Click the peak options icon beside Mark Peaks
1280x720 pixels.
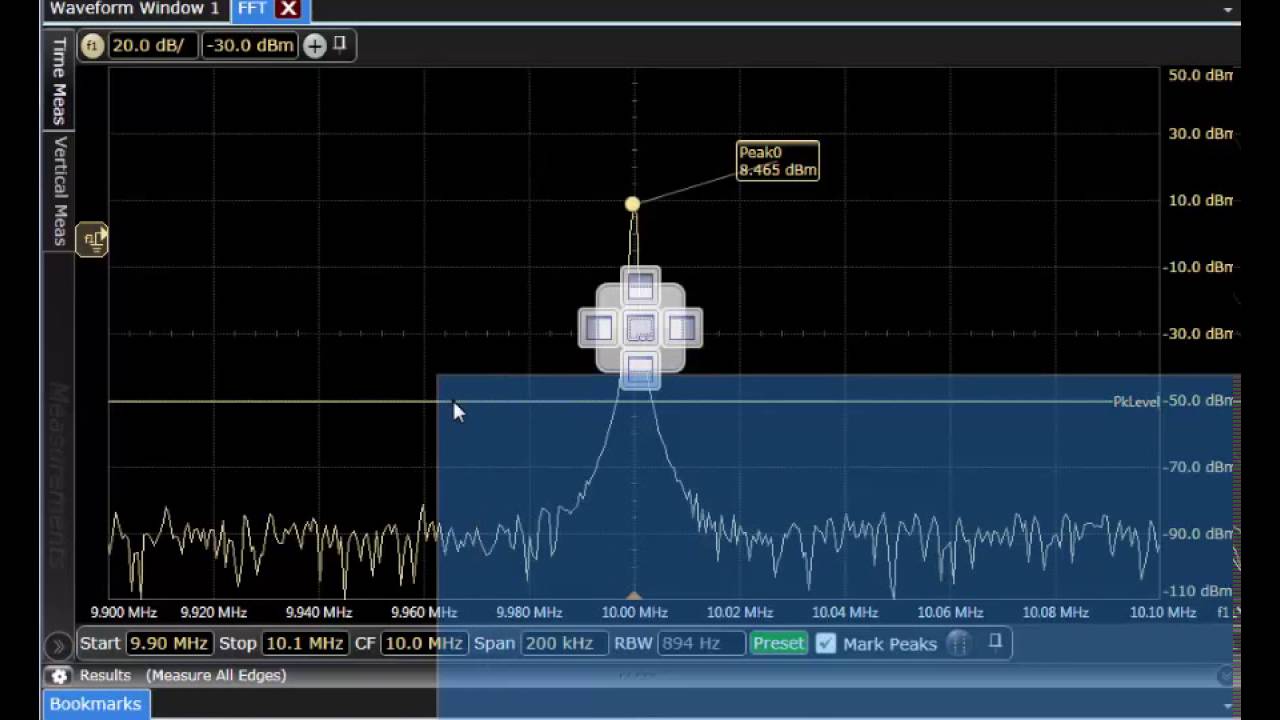pos(958,644)
